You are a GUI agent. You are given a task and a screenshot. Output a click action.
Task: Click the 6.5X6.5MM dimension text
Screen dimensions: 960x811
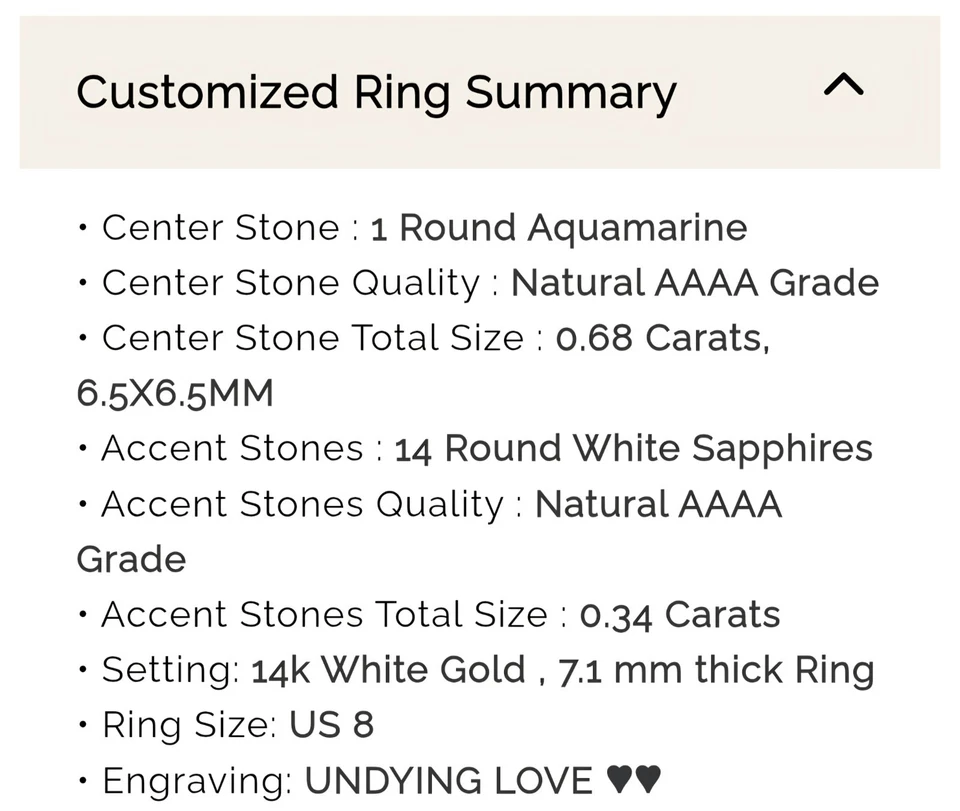(175, 393)
